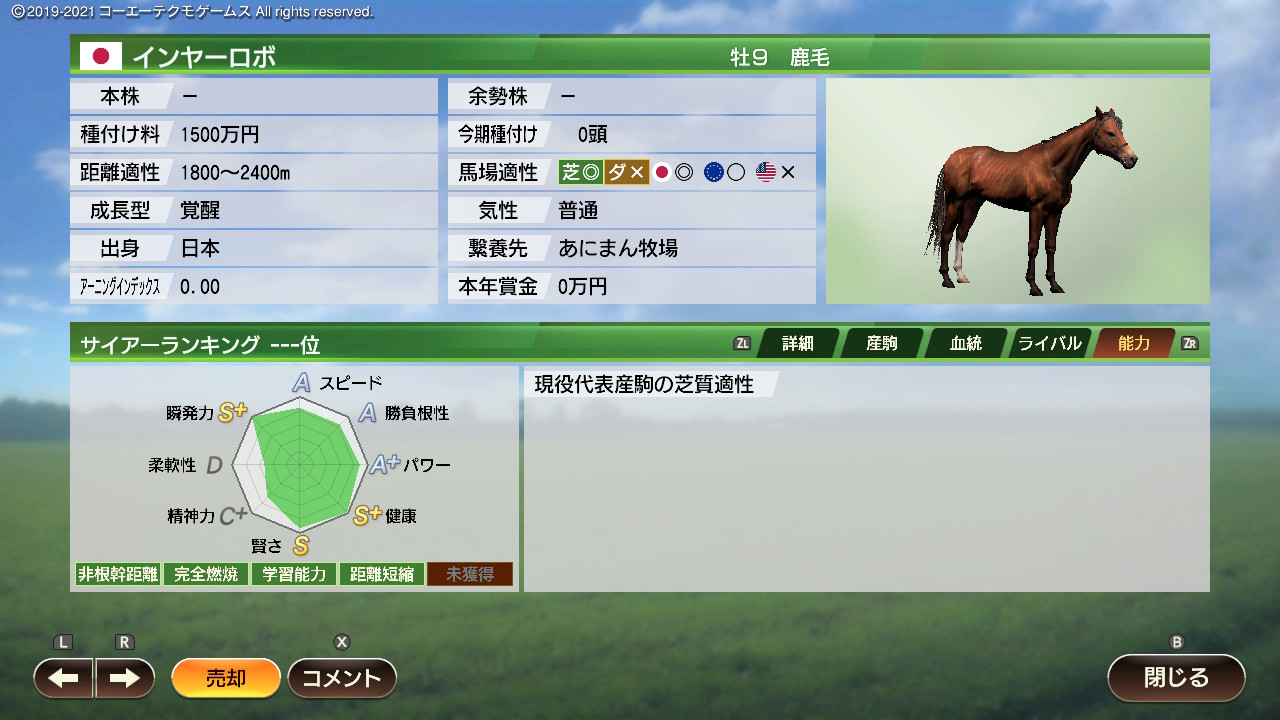
Task: Click the horse model preview image
Action: [1018, 191]
